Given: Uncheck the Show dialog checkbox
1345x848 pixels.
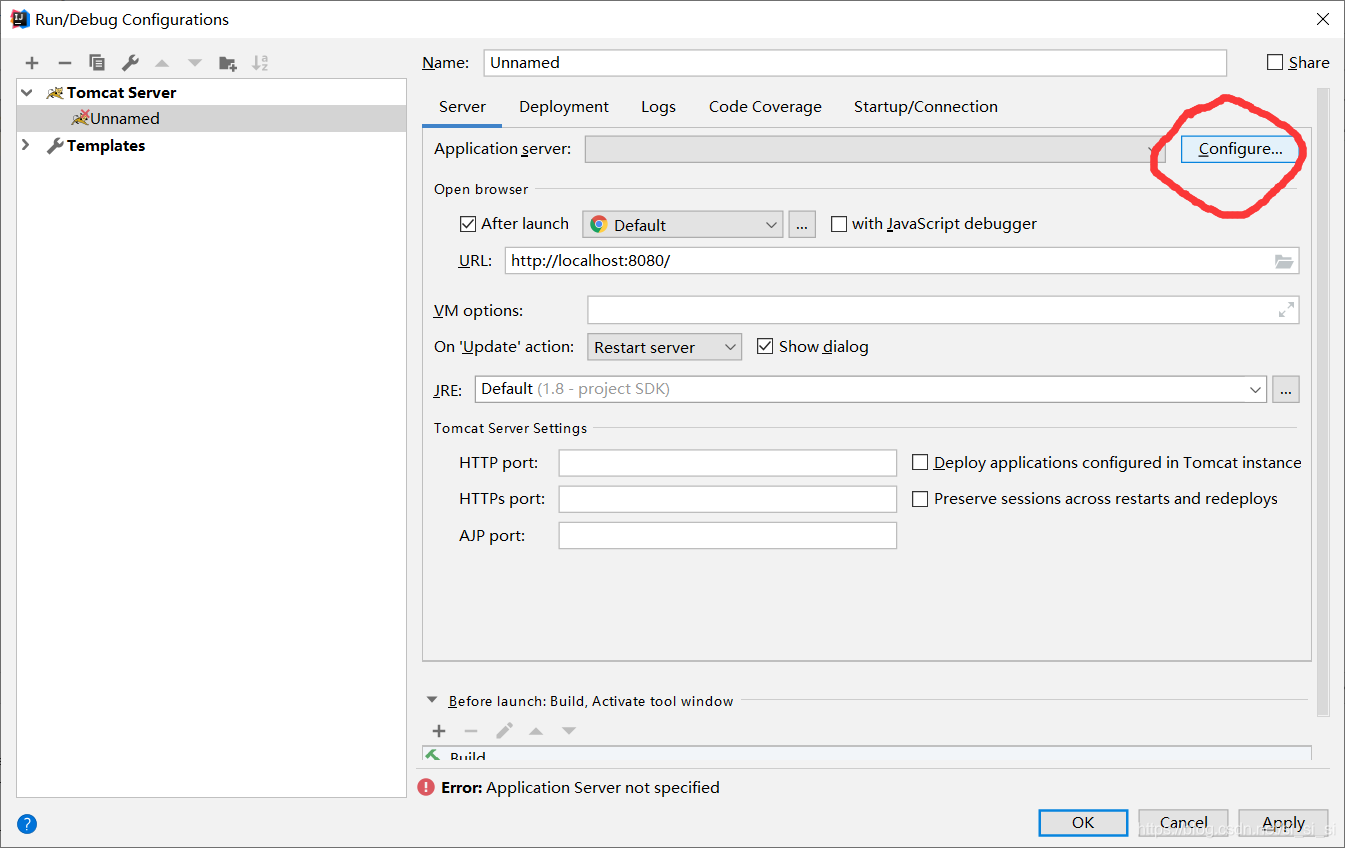Looking at the screenshot, I should (x=765, y=346).
